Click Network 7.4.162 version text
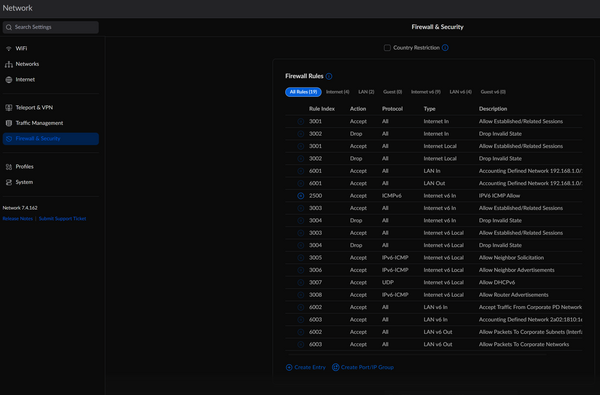This screenshot has height=395, width=600. click(20, 208)
